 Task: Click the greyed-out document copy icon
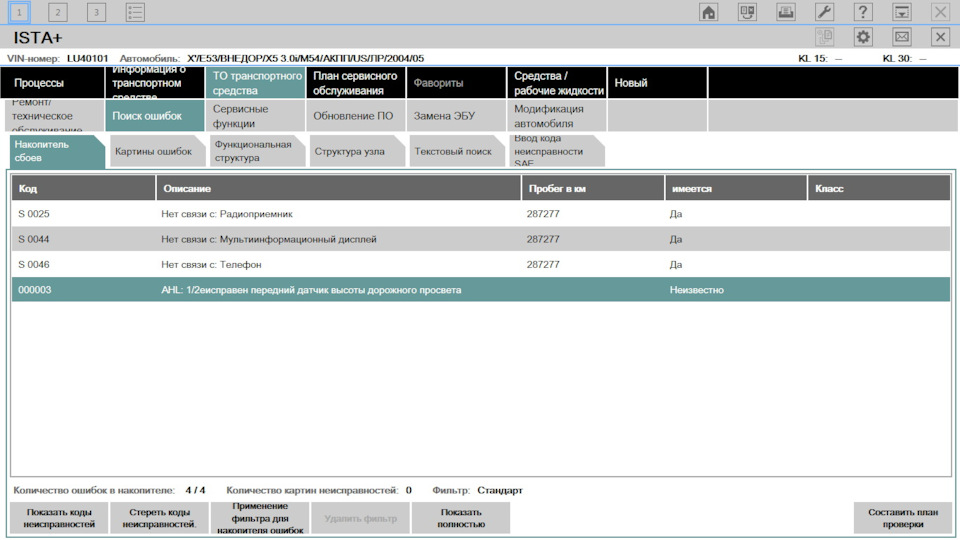(824, 37)
